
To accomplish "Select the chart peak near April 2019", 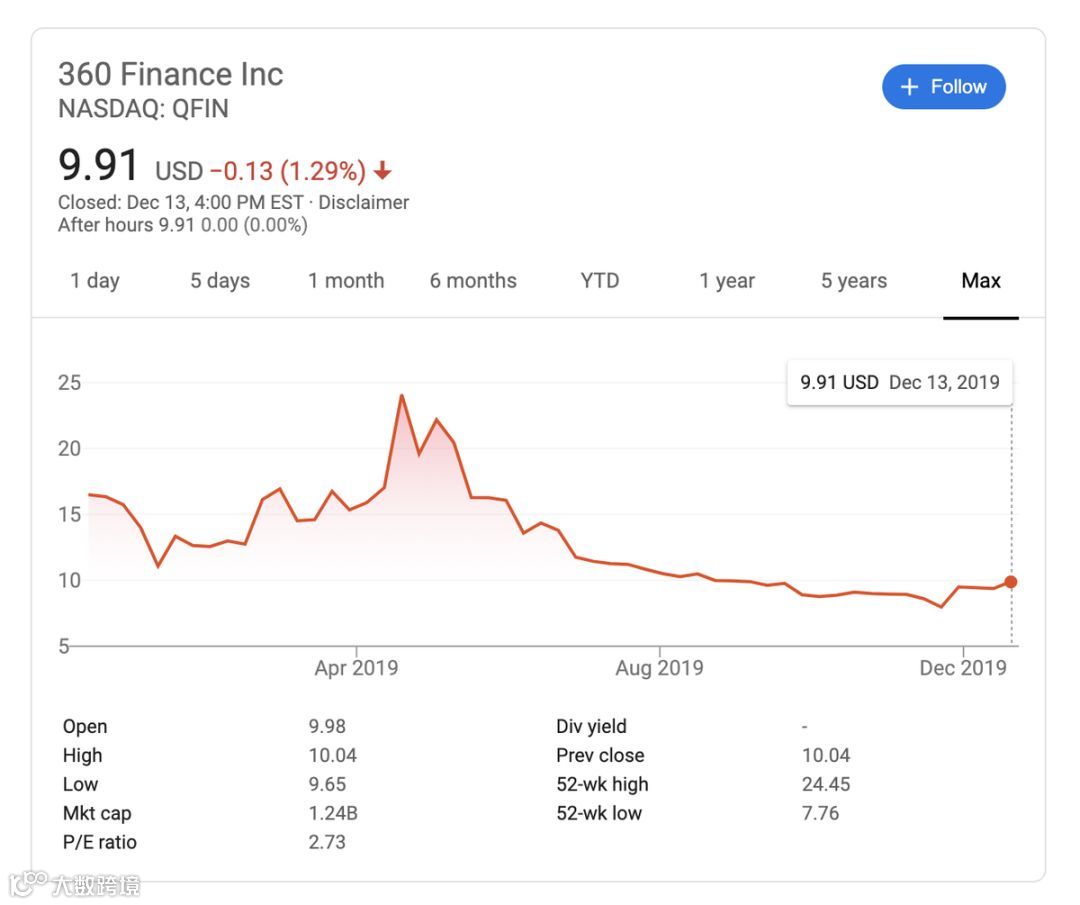I will pyautogui.click(x=402, y=397).
